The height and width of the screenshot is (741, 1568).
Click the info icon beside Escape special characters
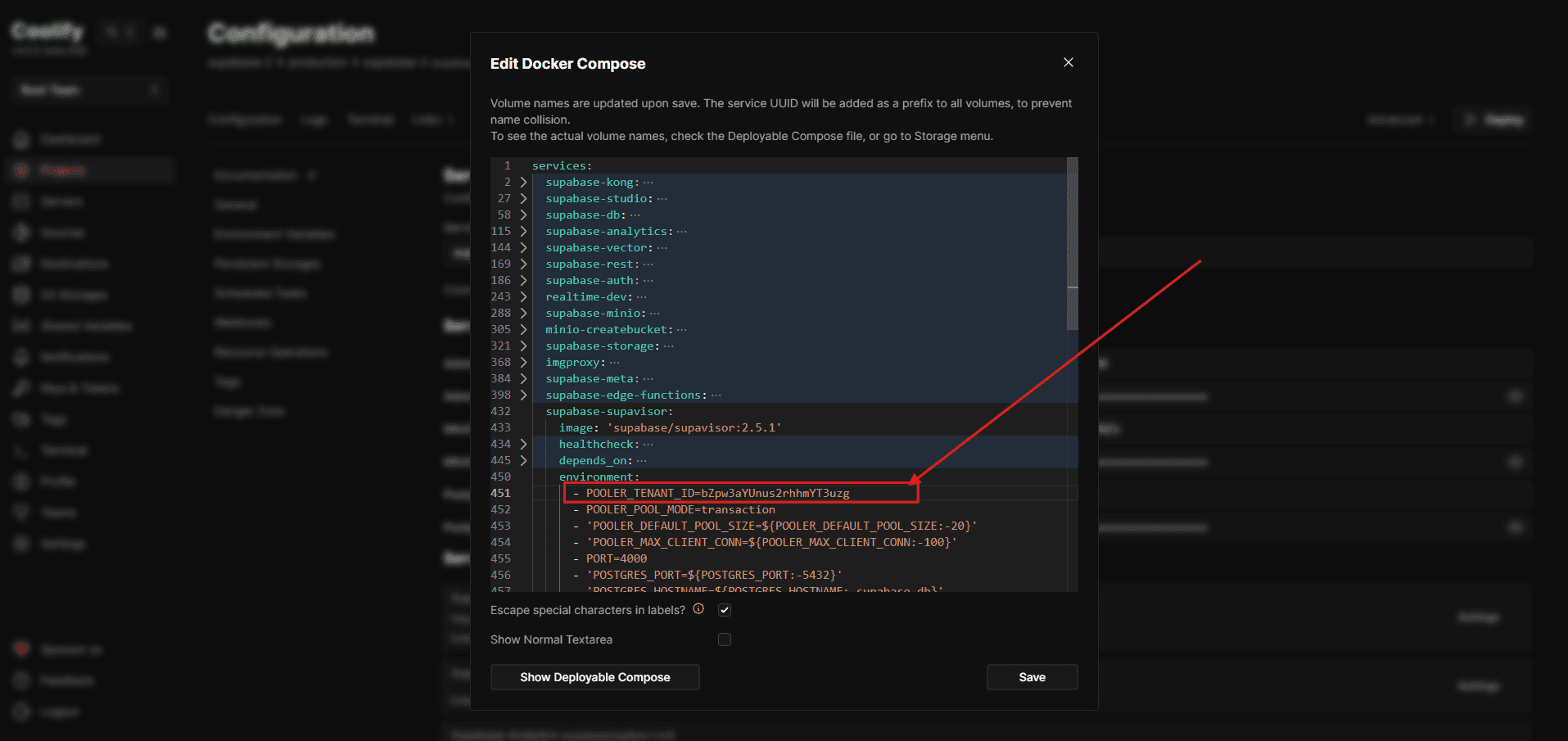point(698,609)
